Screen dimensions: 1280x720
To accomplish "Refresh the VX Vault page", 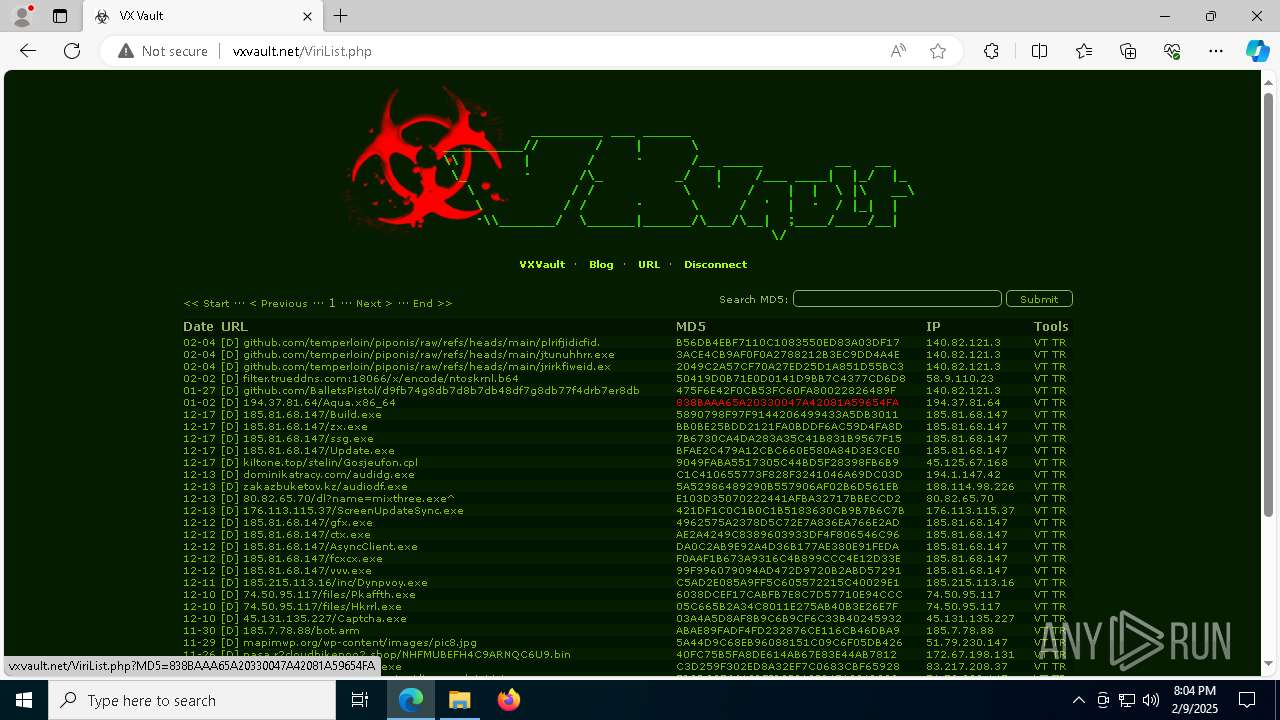I will click(72, 51).
